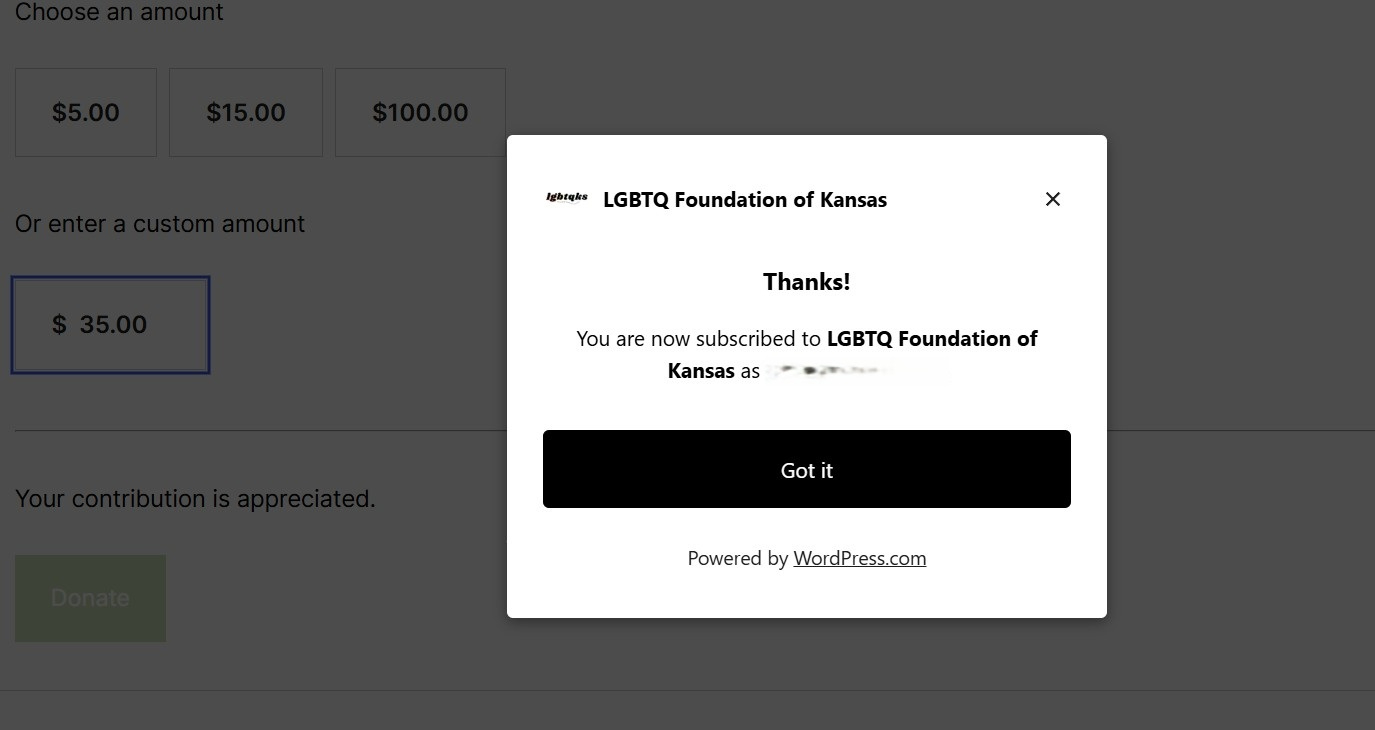
Task: Click the green Donate button
Action: pos(90,598)
